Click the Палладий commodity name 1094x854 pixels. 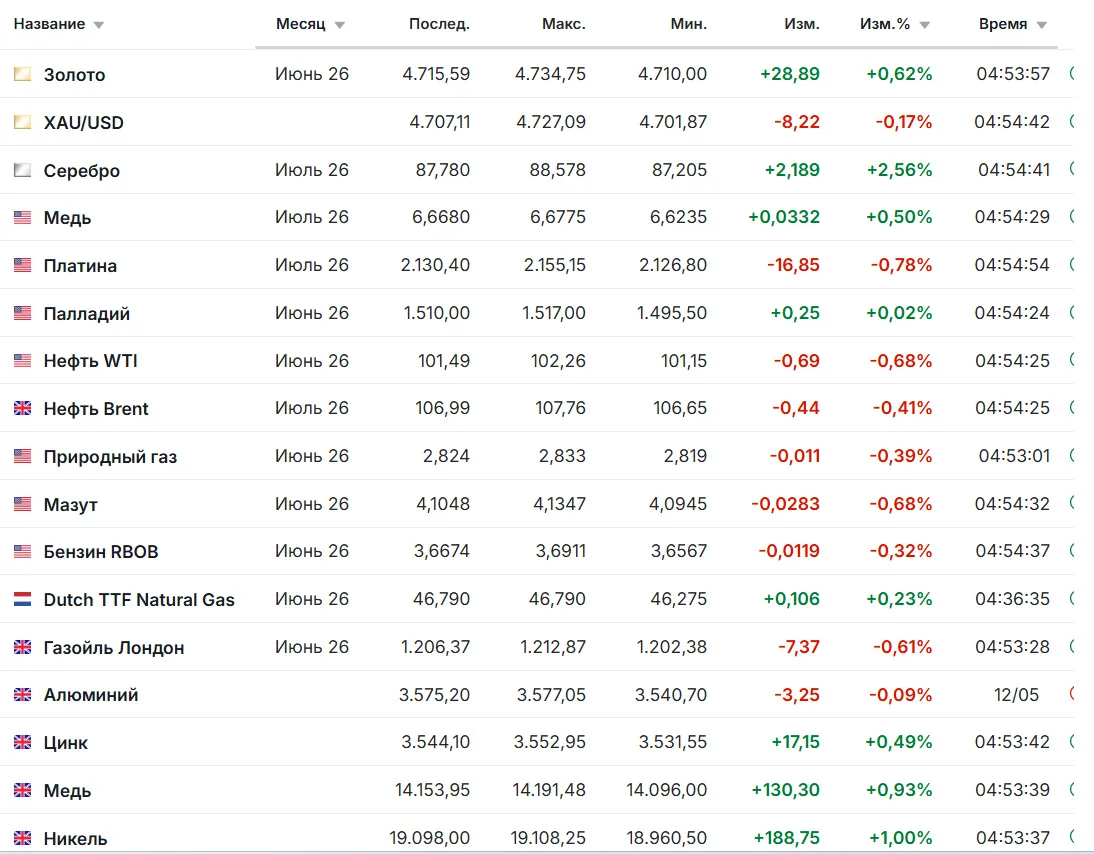(87, 314)
